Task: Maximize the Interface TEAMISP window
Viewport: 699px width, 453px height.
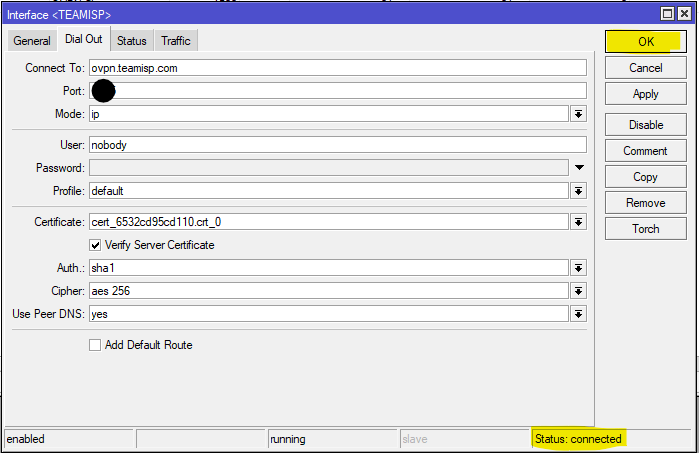Action: pos(668,13)
